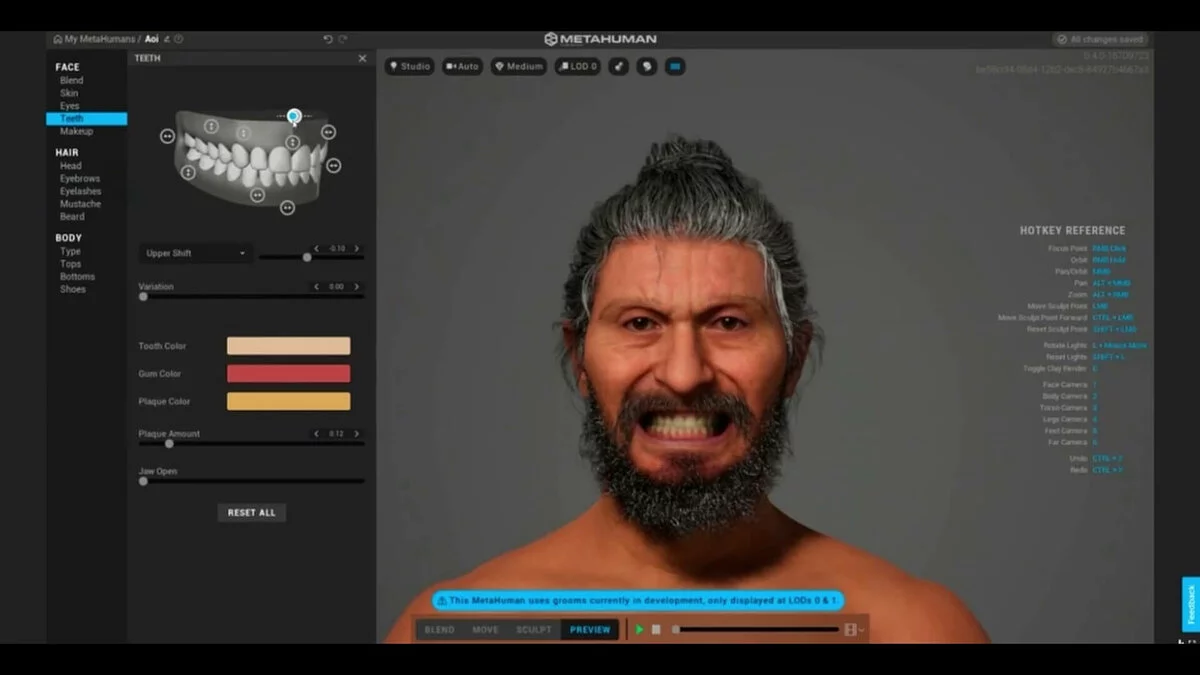Stop the preview animation
The height and width of the screenshot is (675, 1200).
pyautogui.click(x=656, y=629)
